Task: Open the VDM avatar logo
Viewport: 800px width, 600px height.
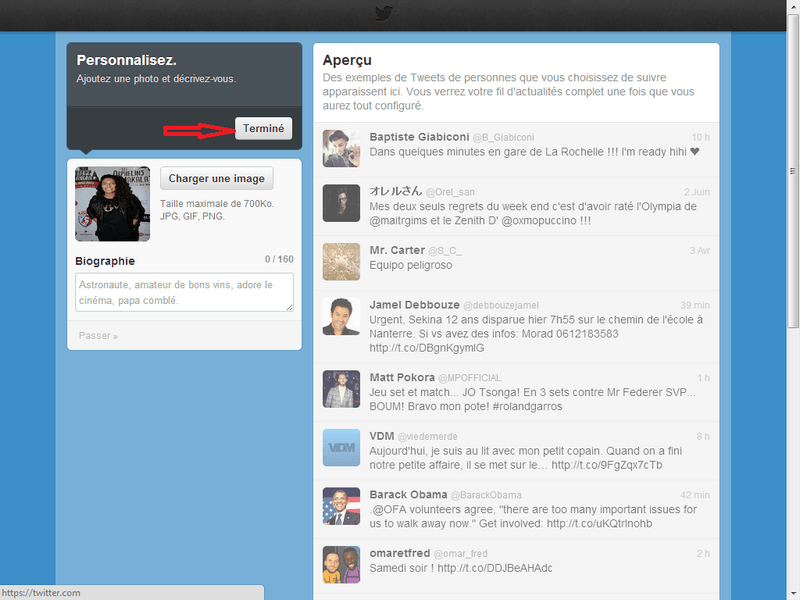Action: 341,448
